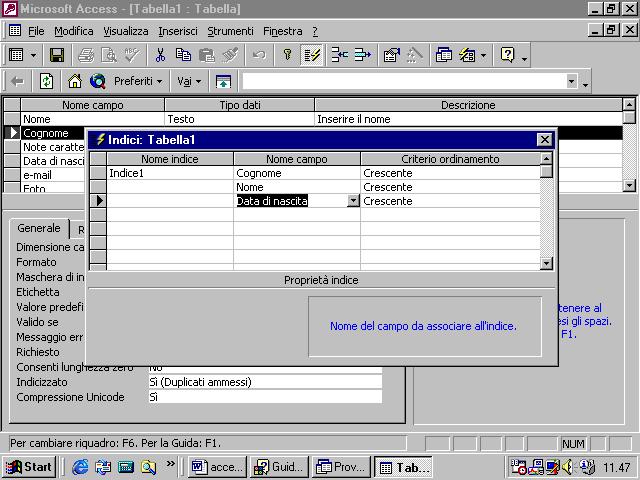
Task: Expand the View button dropdown arrow
Action: [33, 55]
